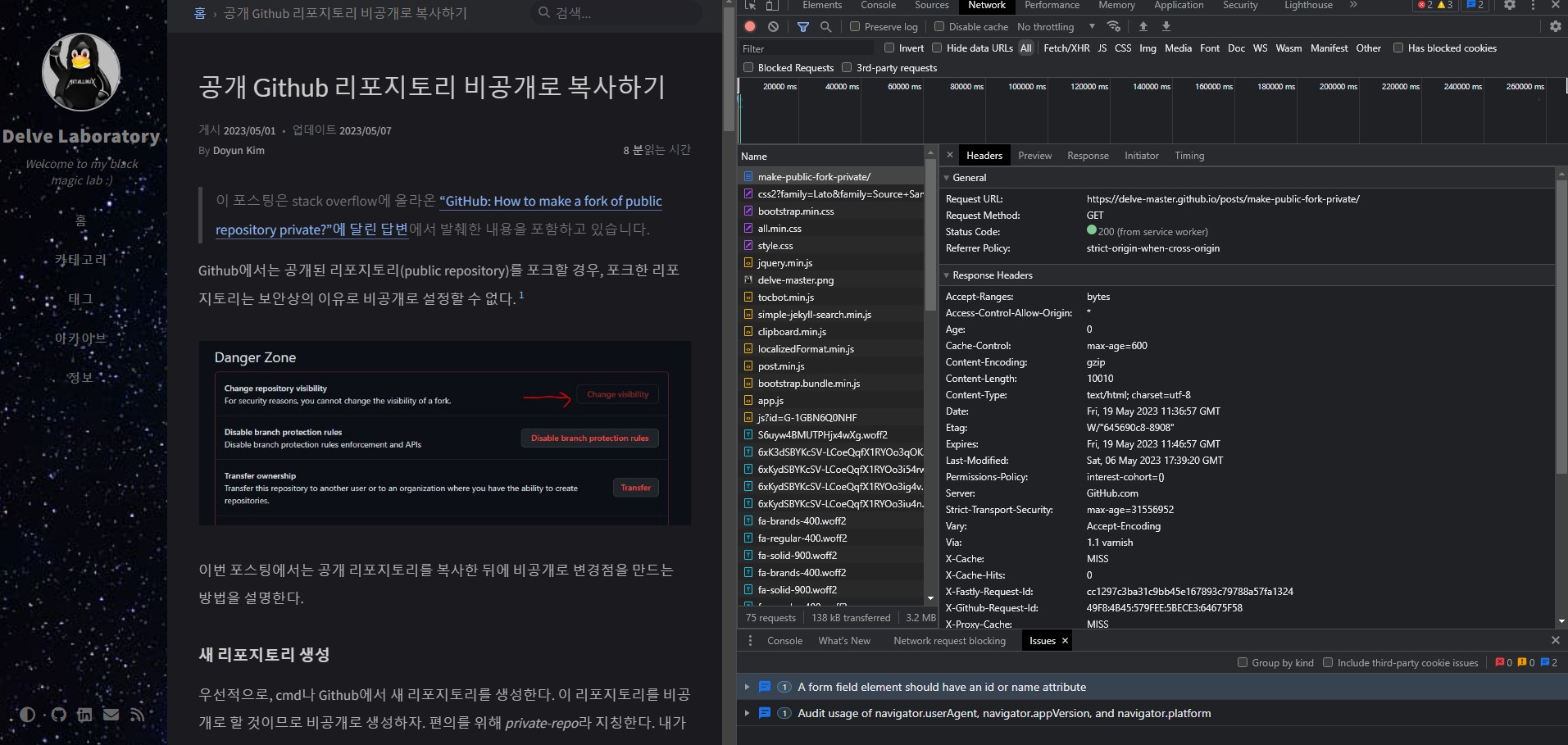Enable the Disable cache checkbox

point(939,26)
